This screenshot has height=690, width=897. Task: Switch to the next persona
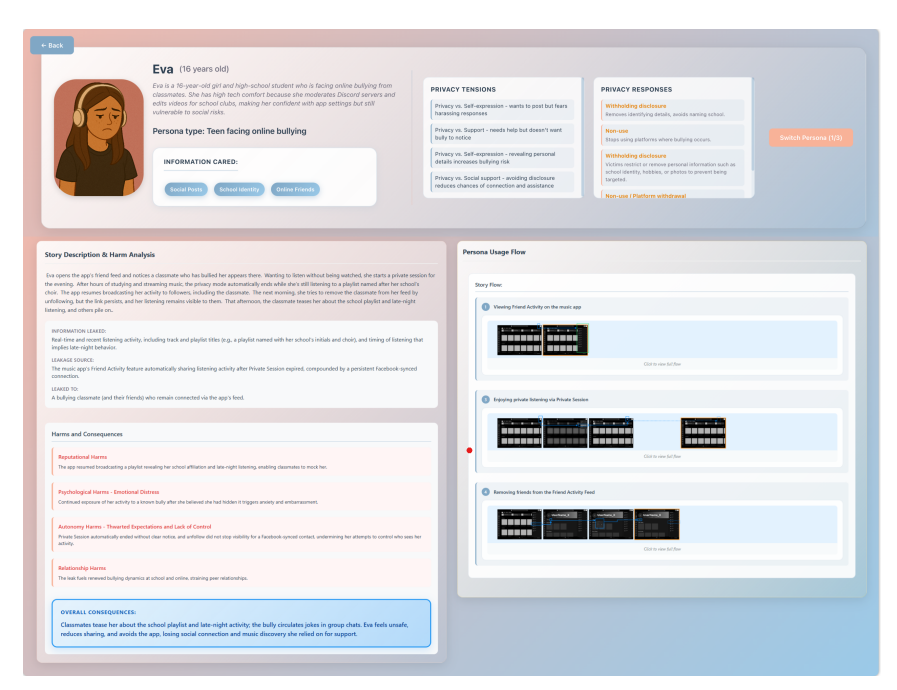[810, 137]
